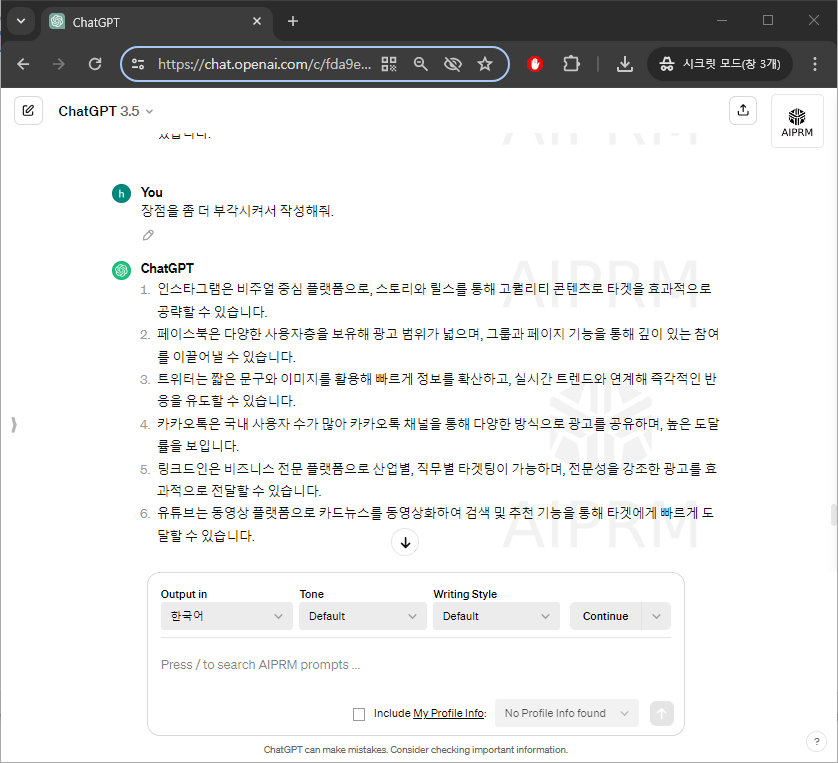Open the Tone dropdown

pos(363,616)
